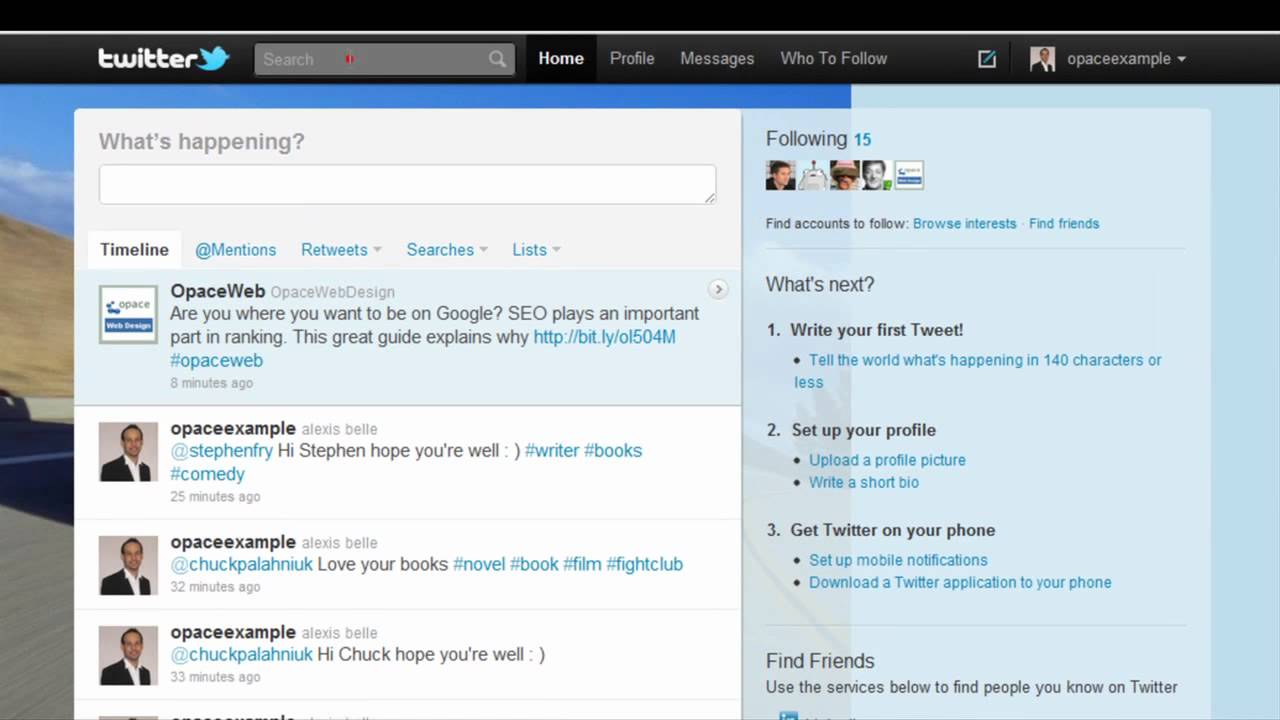Click avatar beside 'Hi Chuck' tweet
1280x720 pixels.
tap(128, 655)
